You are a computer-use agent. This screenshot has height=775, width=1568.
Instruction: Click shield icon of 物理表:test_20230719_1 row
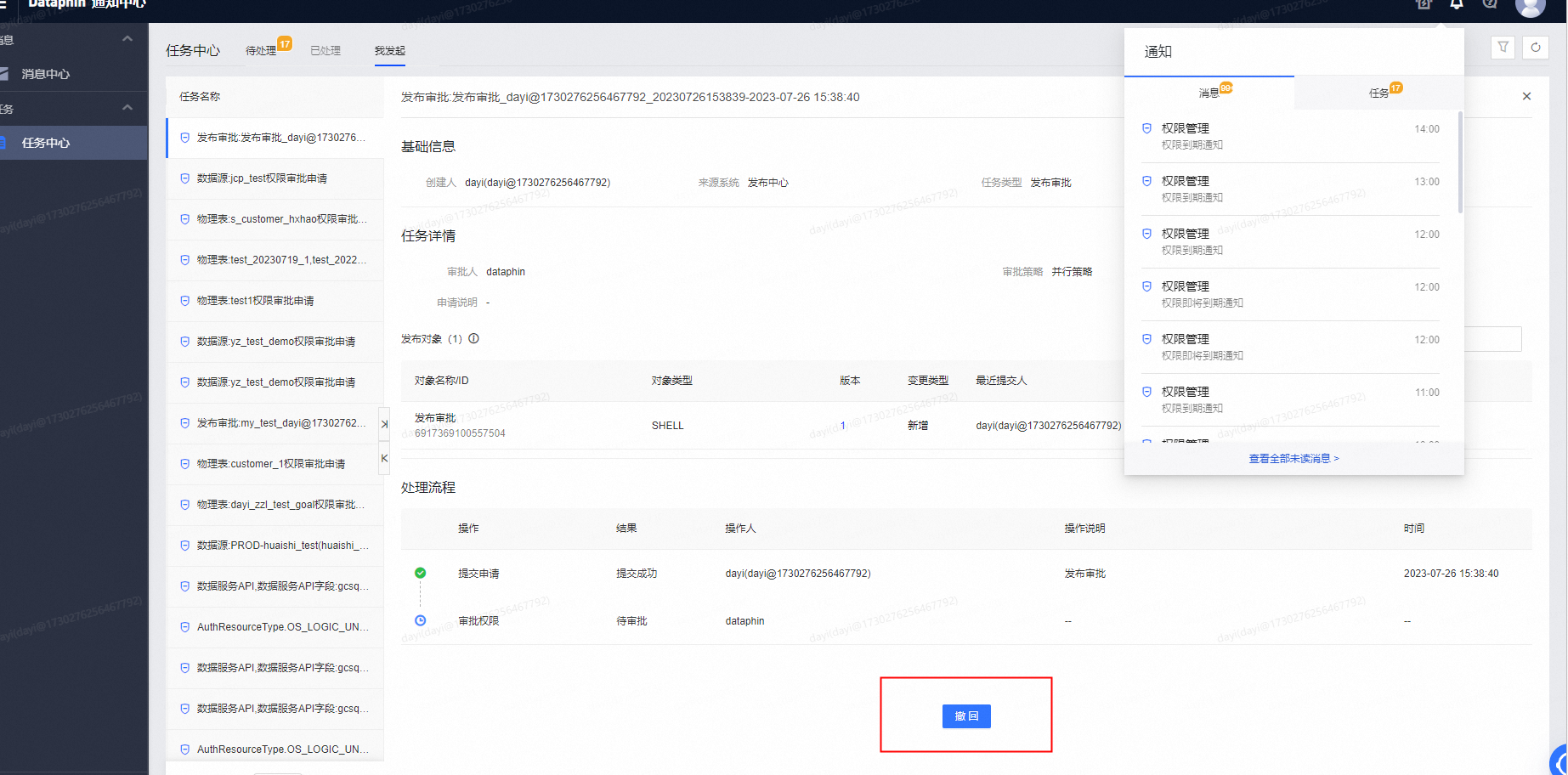click(x=185, y=260)
